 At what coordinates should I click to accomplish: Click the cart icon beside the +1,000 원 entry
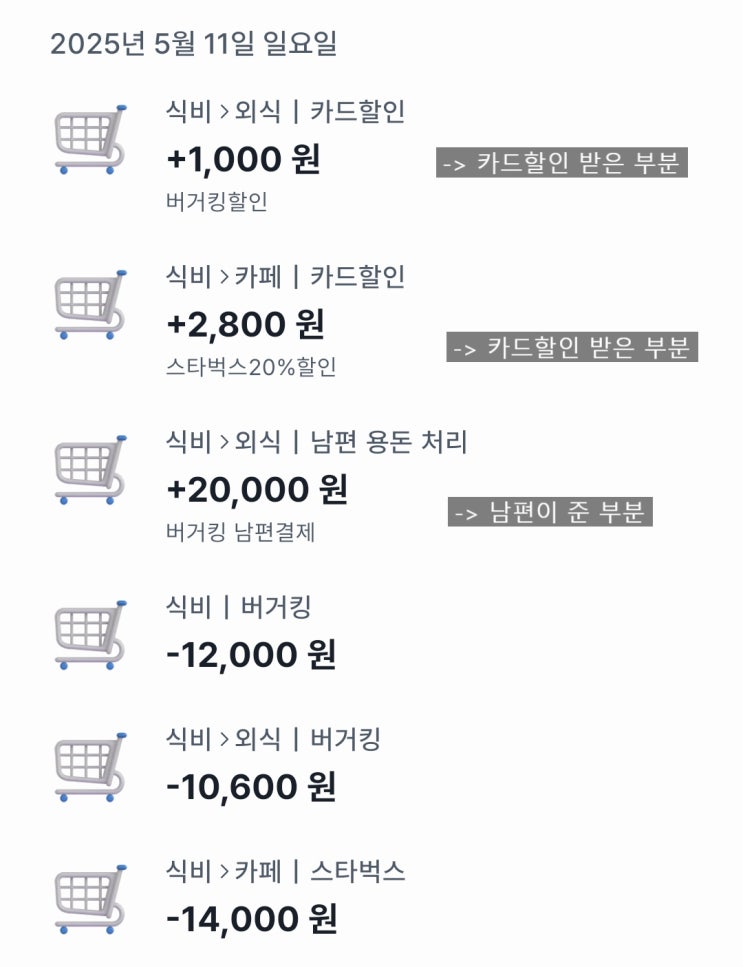(x=90, y=140)
